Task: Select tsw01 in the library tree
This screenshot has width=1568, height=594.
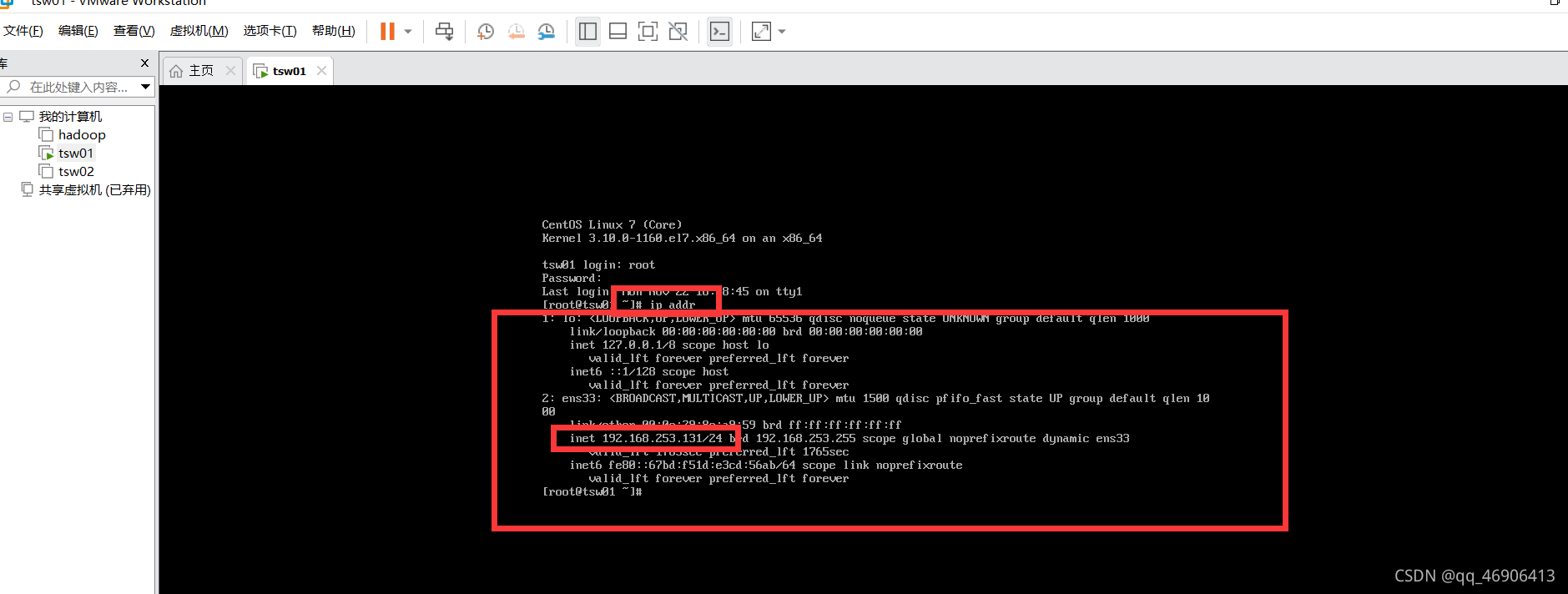Action: coord(76,154)
